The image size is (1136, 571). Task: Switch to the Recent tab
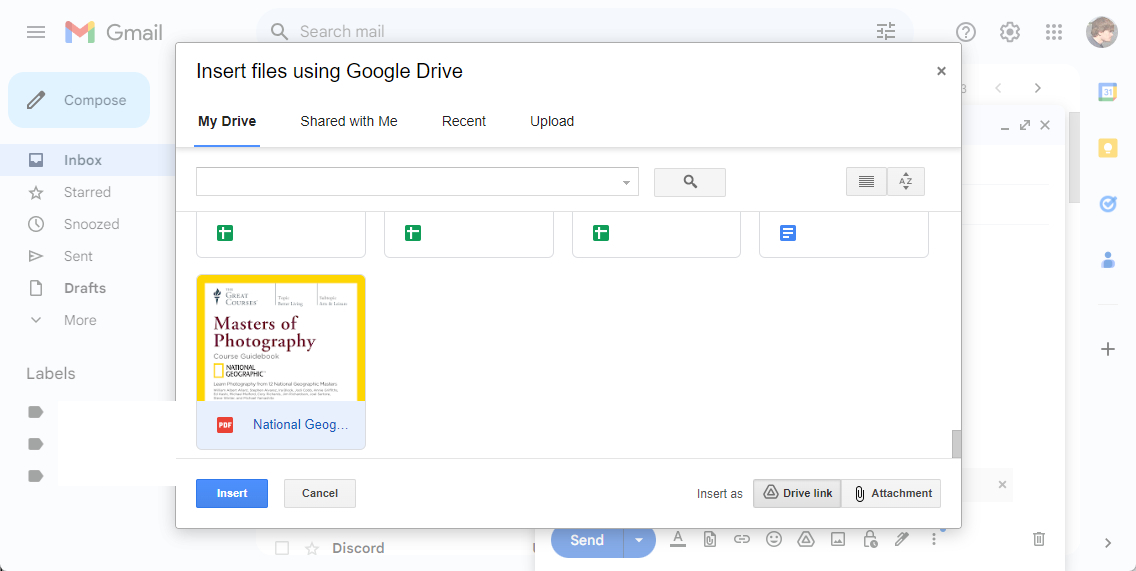pos(464,122)
